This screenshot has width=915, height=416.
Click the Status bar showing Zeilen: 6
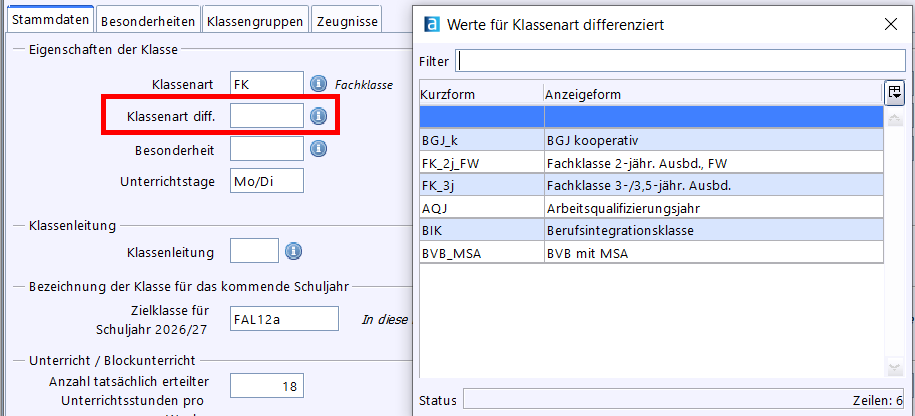(684, 401)
